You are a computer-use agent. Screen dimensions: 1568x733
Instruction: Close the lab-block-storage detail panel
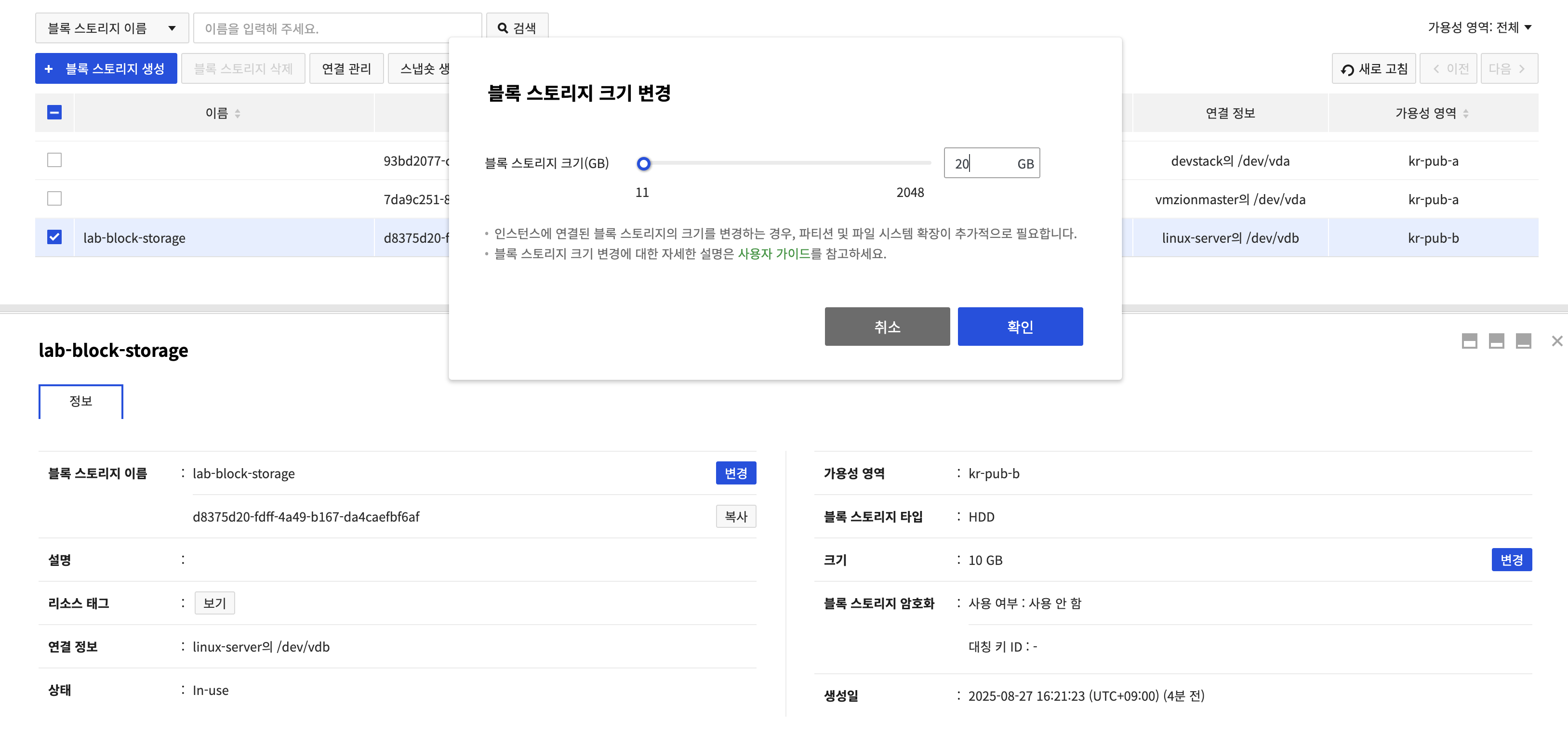tap(1556, 341)
